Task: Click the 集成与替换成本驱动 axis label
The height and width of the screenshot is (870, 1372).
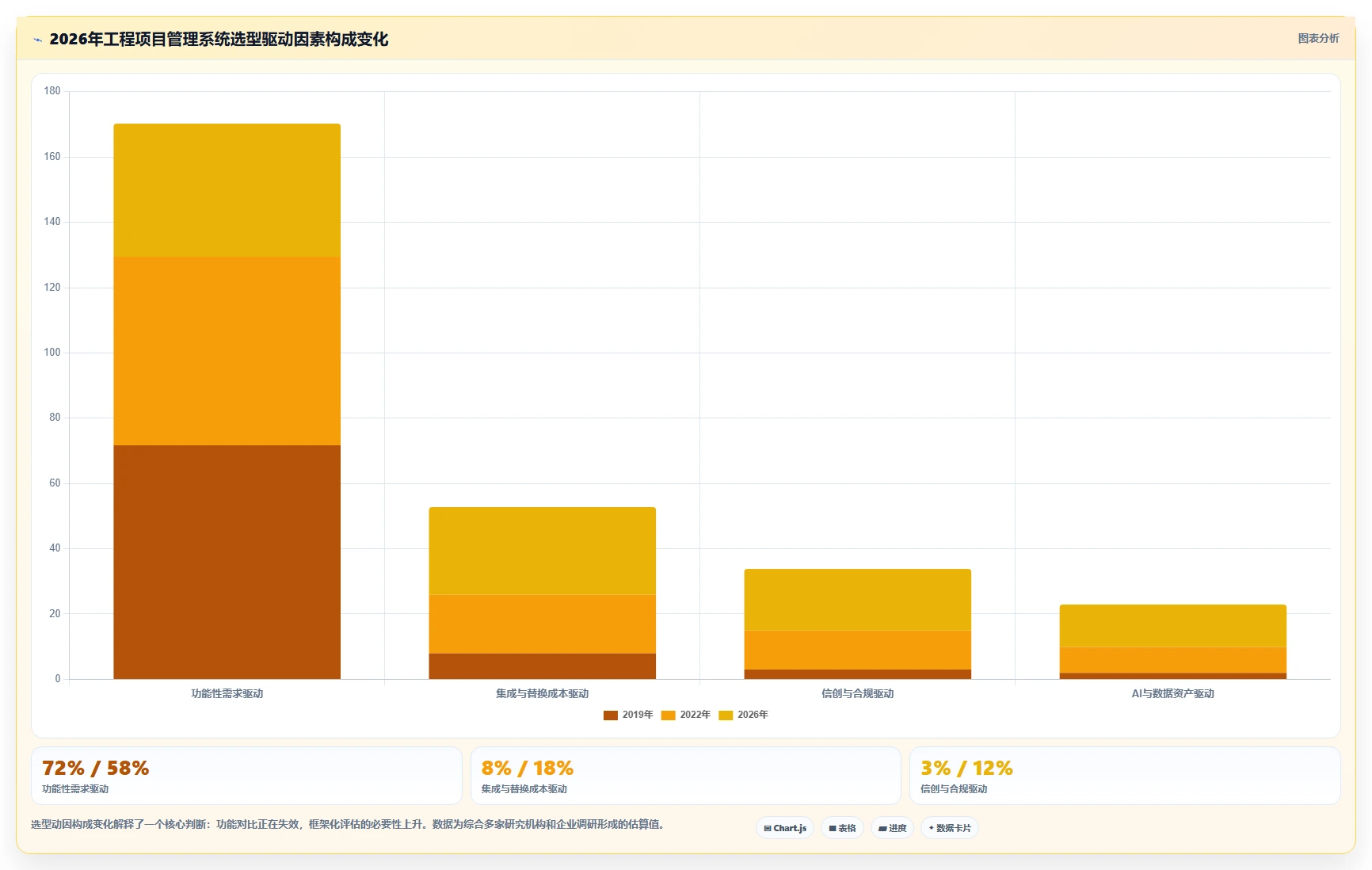Action: [x=543, y=693]
